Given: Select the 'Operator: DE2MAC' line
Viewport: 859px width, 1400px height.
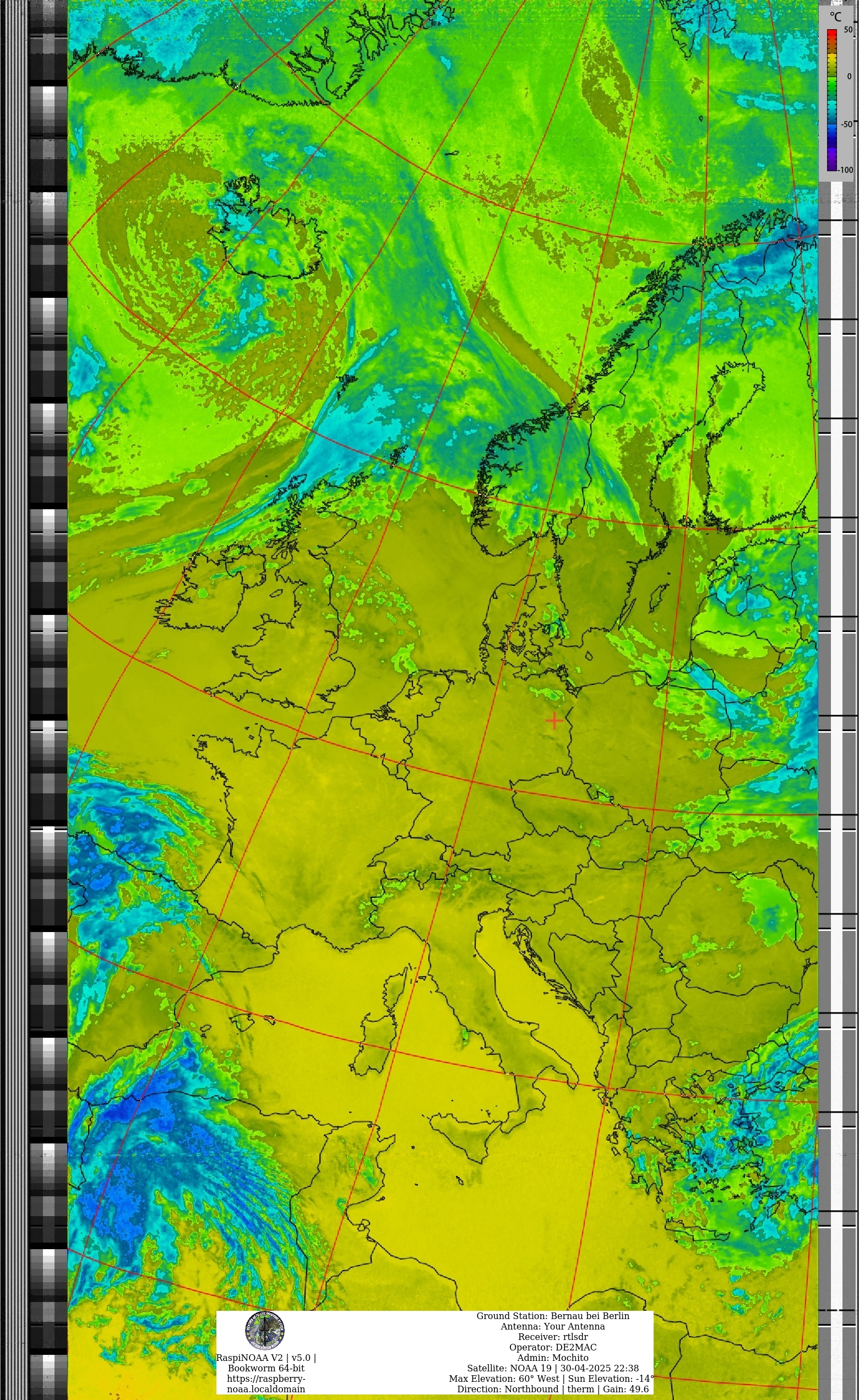Looking at the screenshot, I should coord(553,1347).
